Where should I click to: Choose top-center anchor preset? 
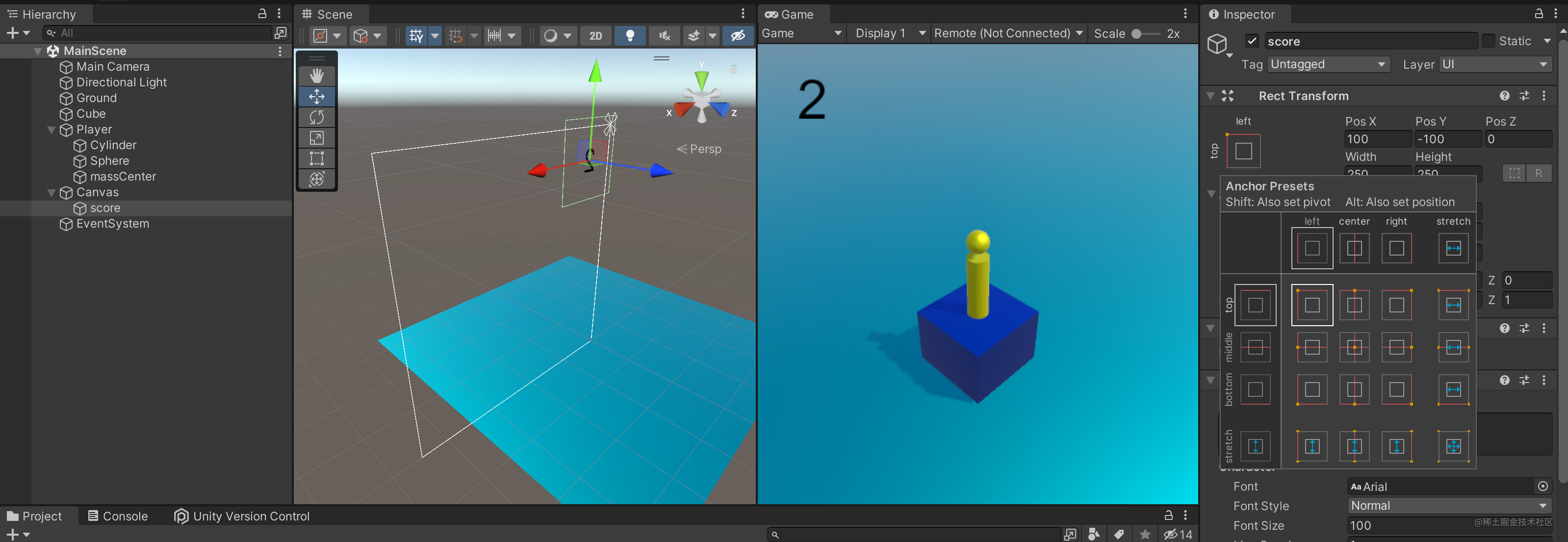(1354, 305)
